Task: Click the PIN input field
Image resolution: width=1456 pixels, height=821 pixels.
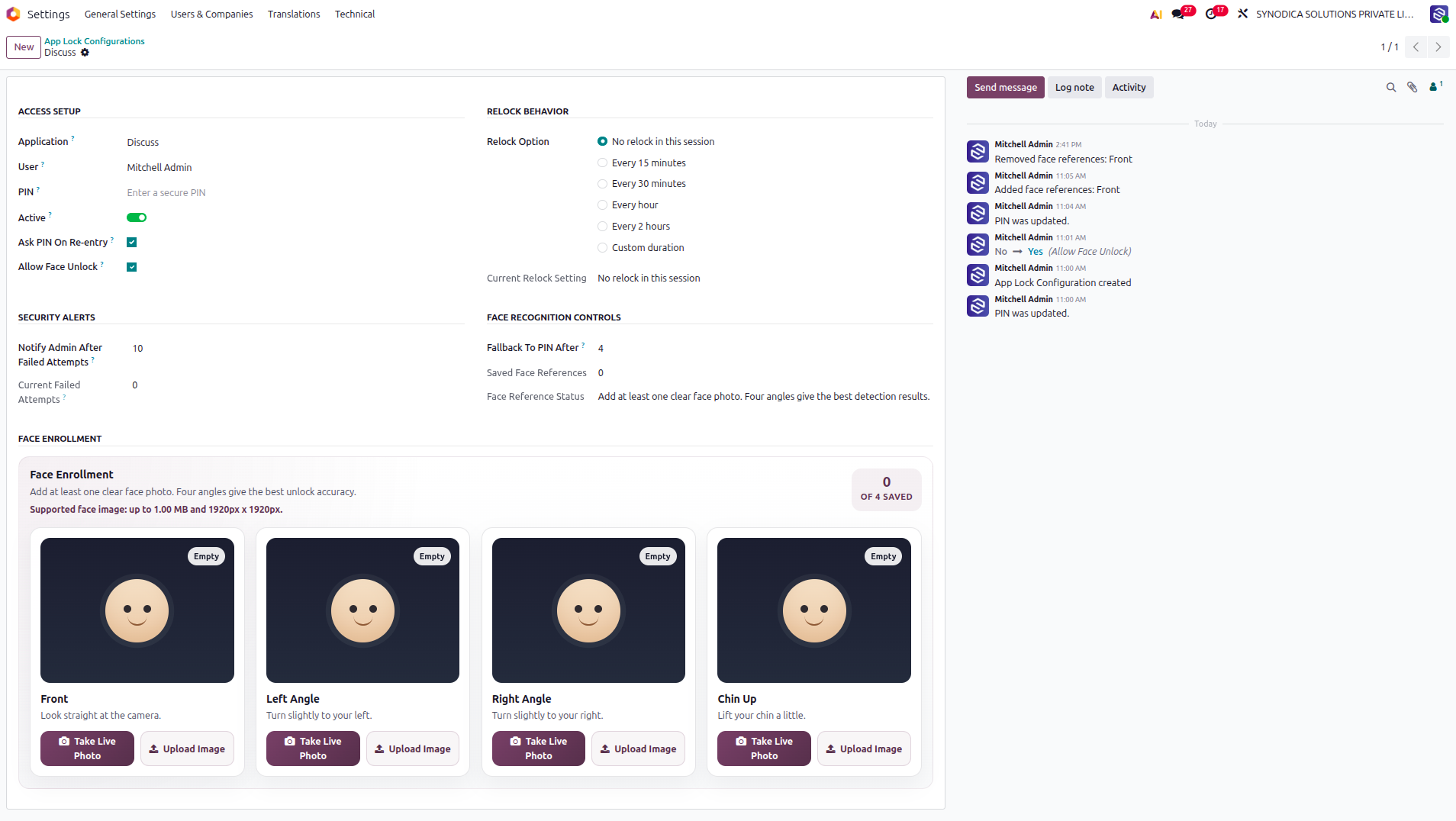Action: [x=295, y=193]
